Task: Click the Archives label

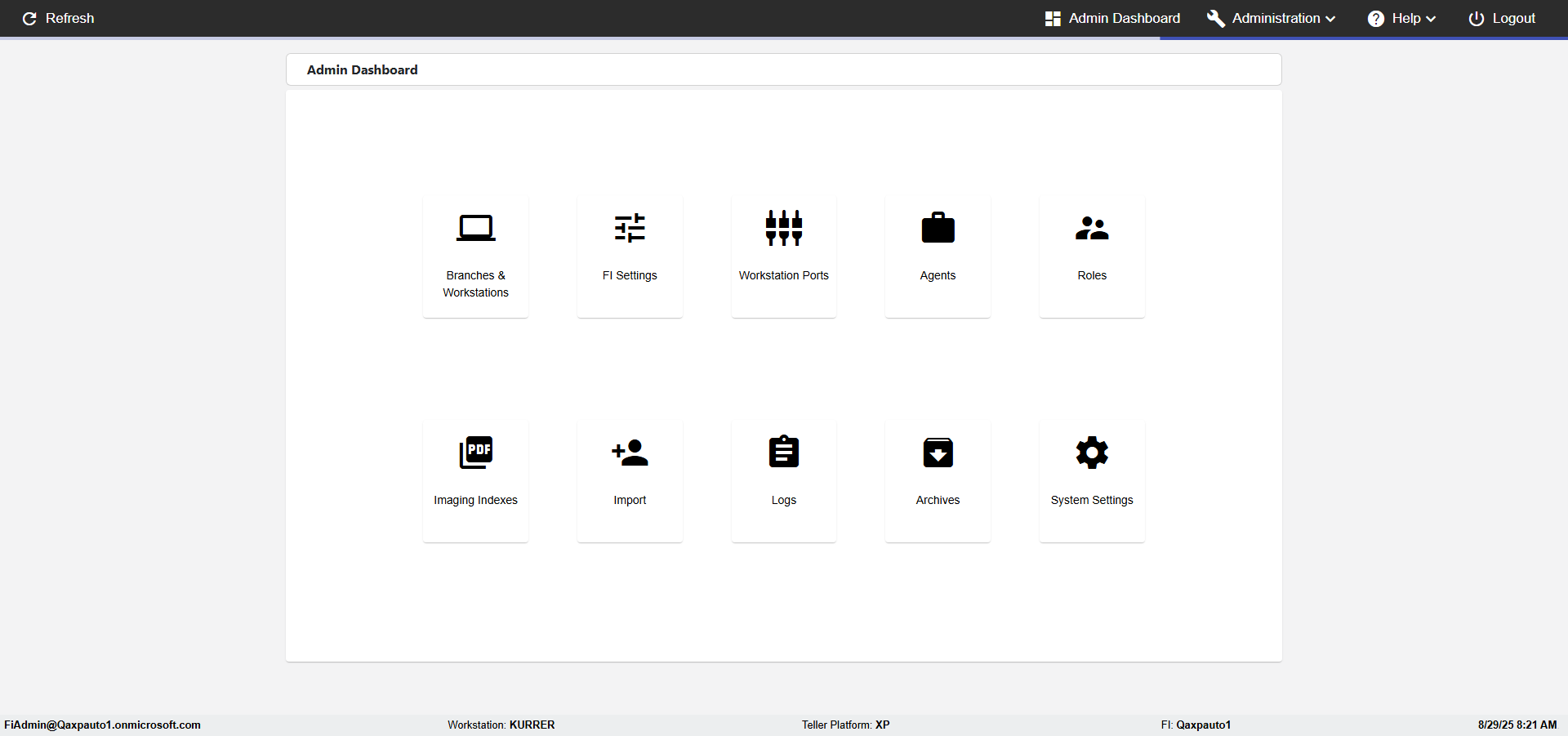Action: 938,500
